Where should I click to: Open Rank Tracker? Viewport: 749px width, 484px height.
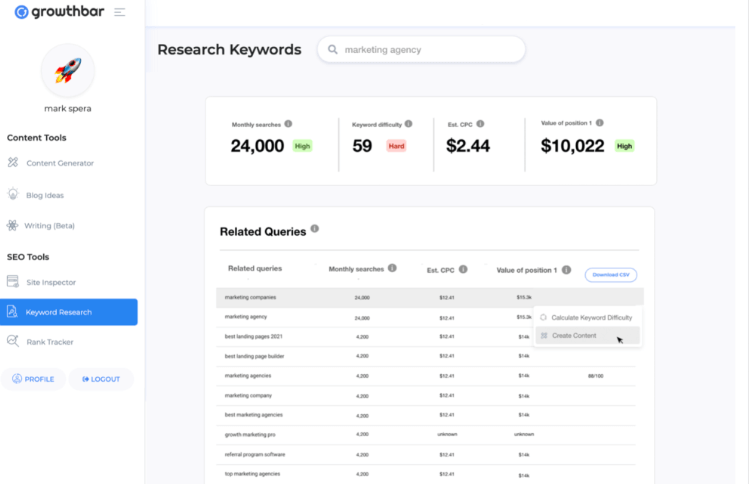[x=50, y=342]
